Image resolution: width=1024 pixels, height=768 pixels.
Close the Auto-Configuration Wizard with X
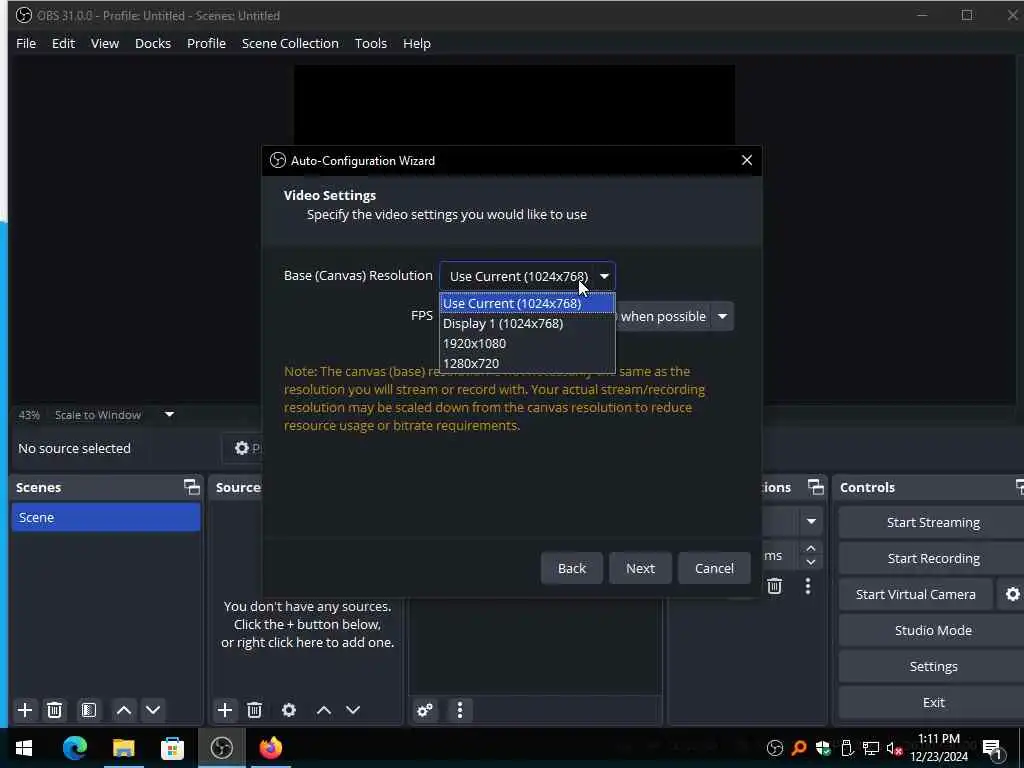(x=747, y=161)
